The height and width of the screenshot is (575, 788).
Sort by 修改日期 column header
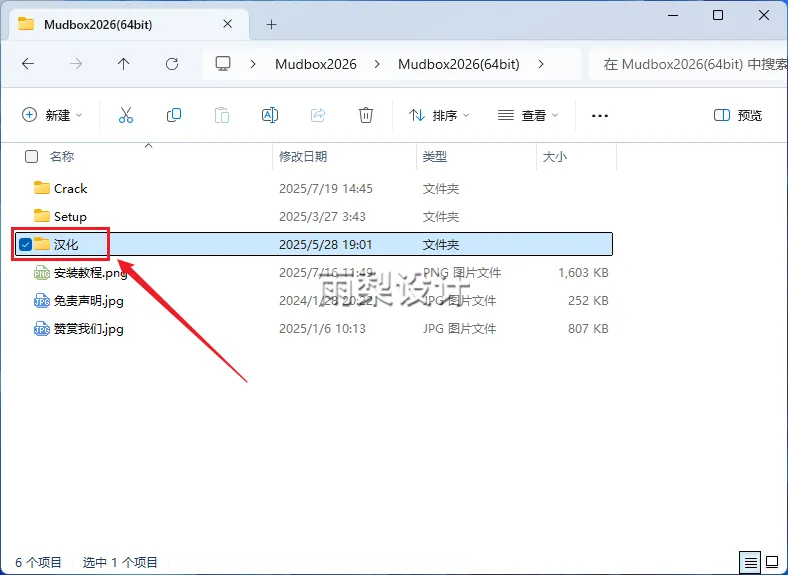click(303, 157)
